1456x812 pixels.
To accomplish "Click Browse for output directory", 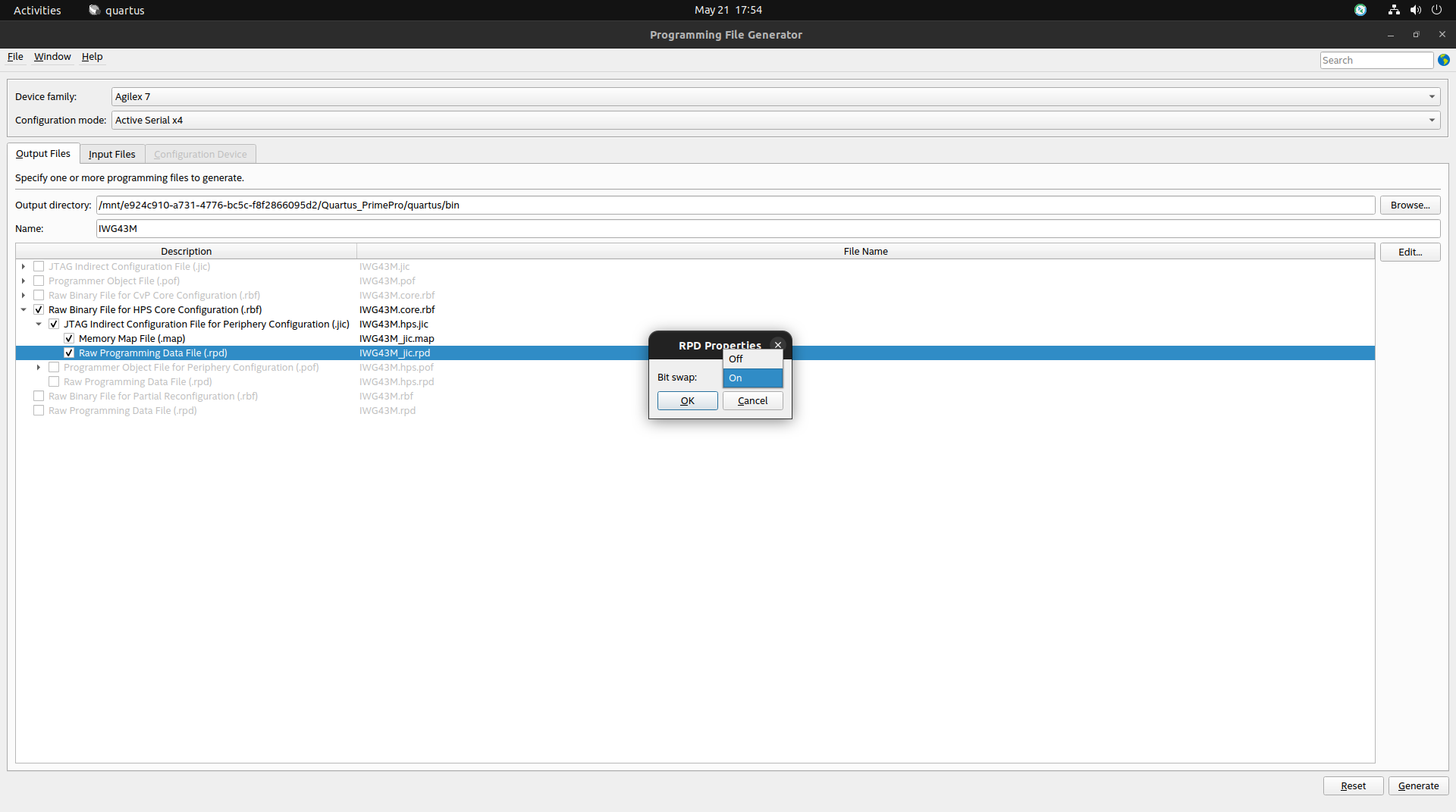I will (x=1410, y=205).
